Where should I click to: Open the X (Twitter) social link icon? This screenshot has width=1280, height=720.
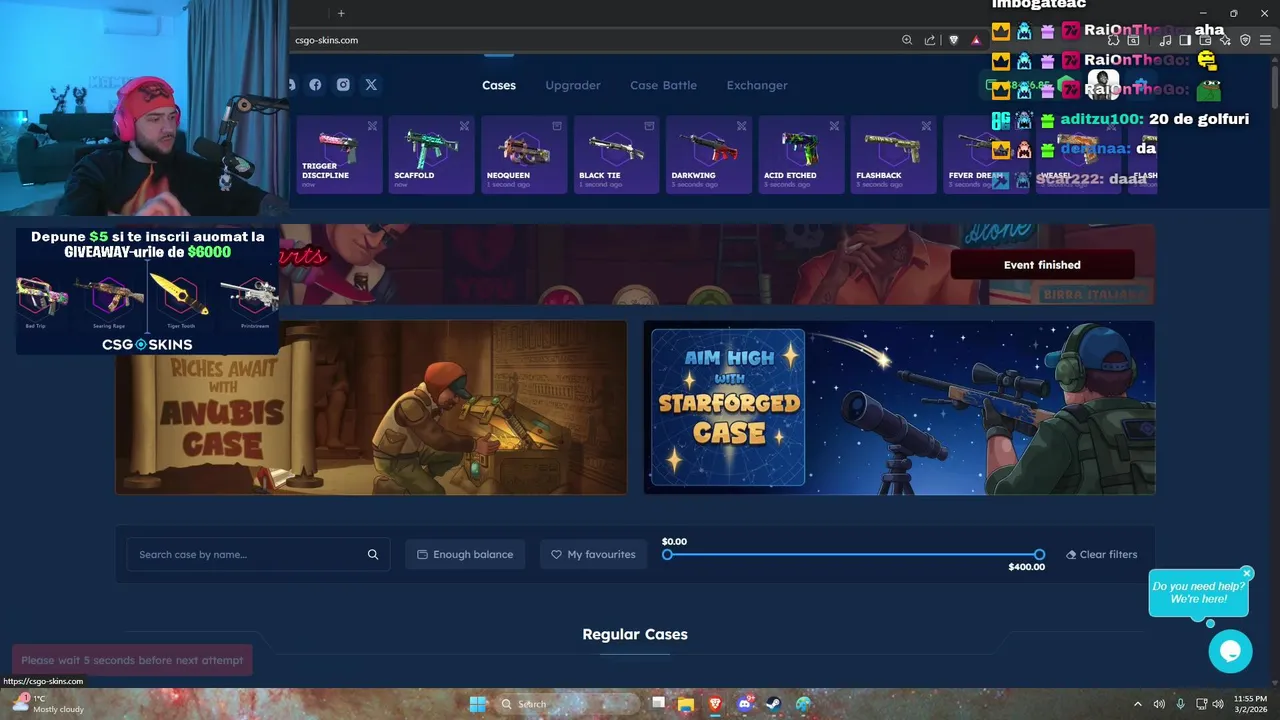tap(371, 85)
